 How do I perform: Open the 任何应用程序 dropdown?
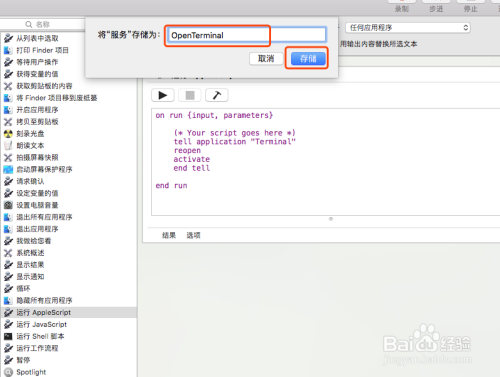coord(408,27)
